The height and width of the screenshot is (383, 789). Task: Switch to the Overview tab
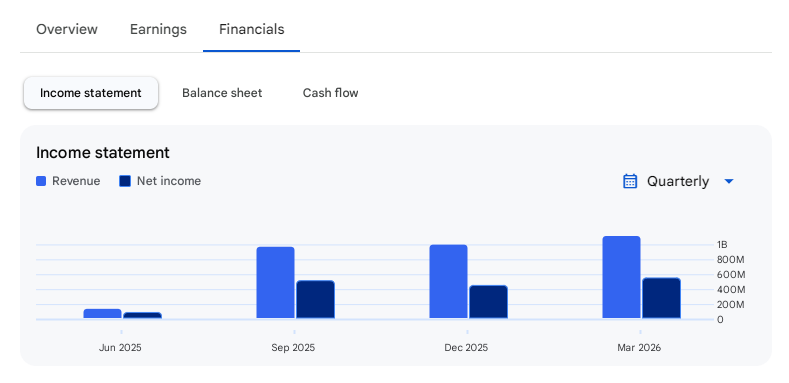67,29
